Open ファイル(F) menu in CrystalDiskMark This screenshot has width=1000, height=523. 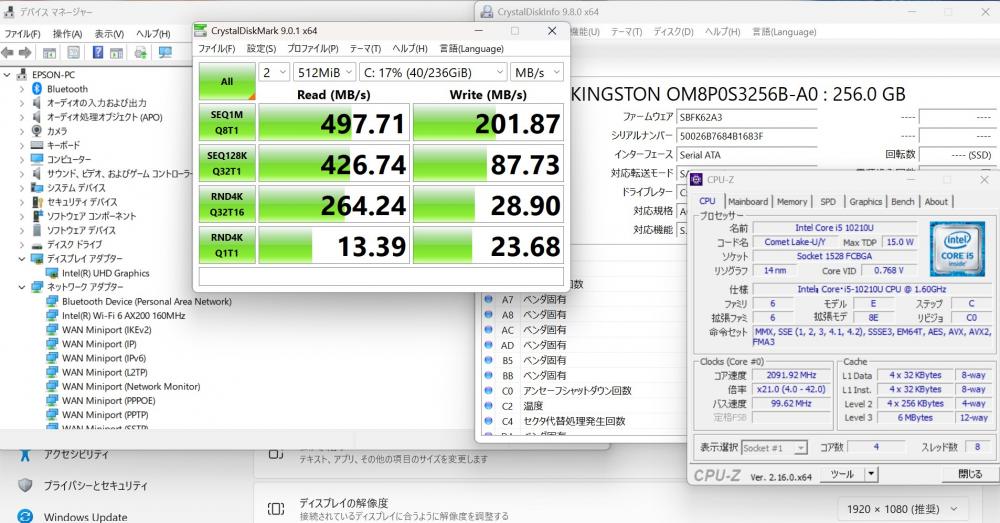click(x=216, y=48)
